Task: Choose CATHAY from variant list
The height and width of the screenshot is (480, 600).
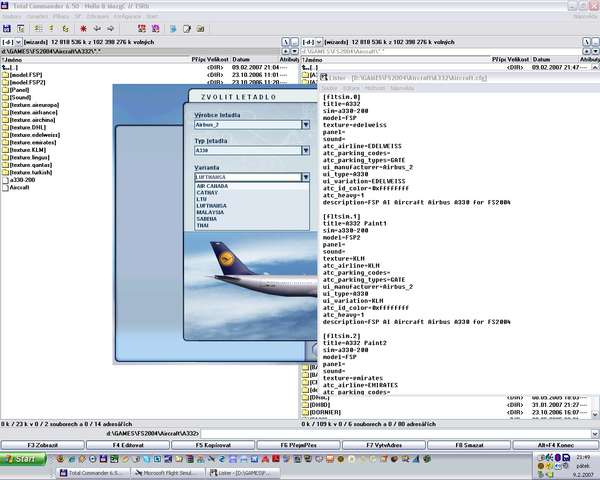Action: click(x=207, y=193)
